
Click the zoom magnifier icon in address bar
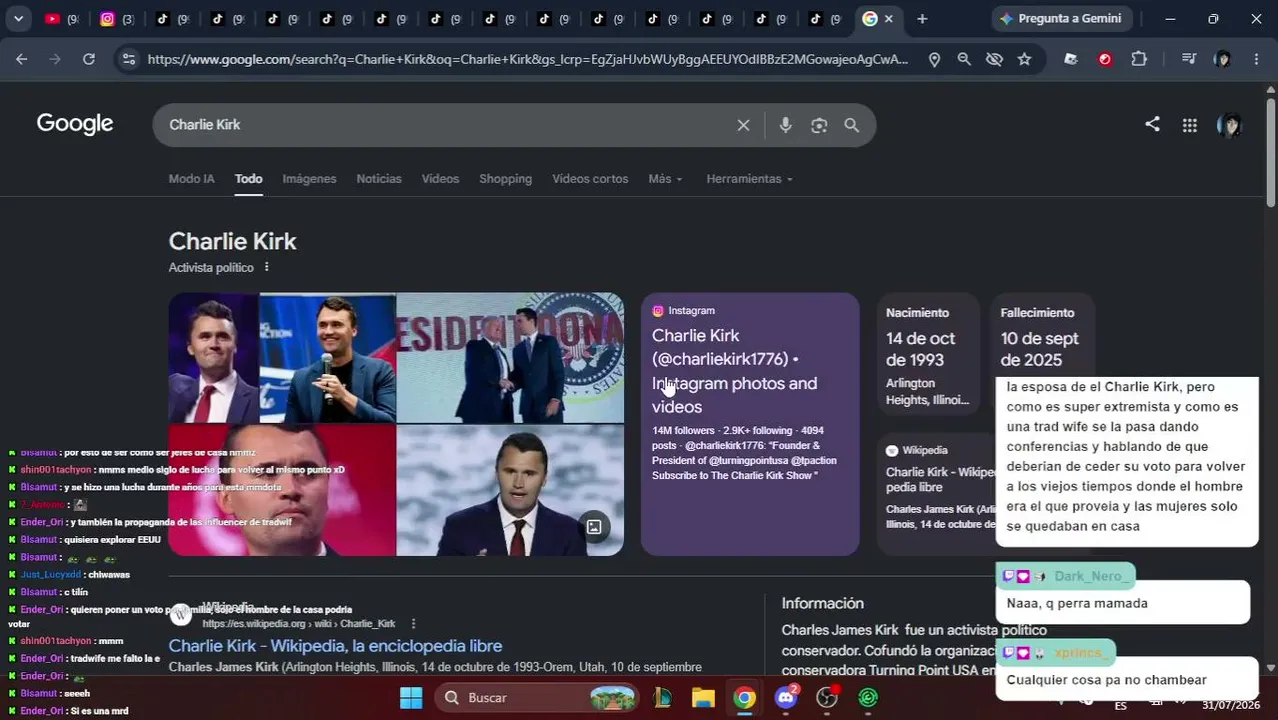[x=964, y=59]
